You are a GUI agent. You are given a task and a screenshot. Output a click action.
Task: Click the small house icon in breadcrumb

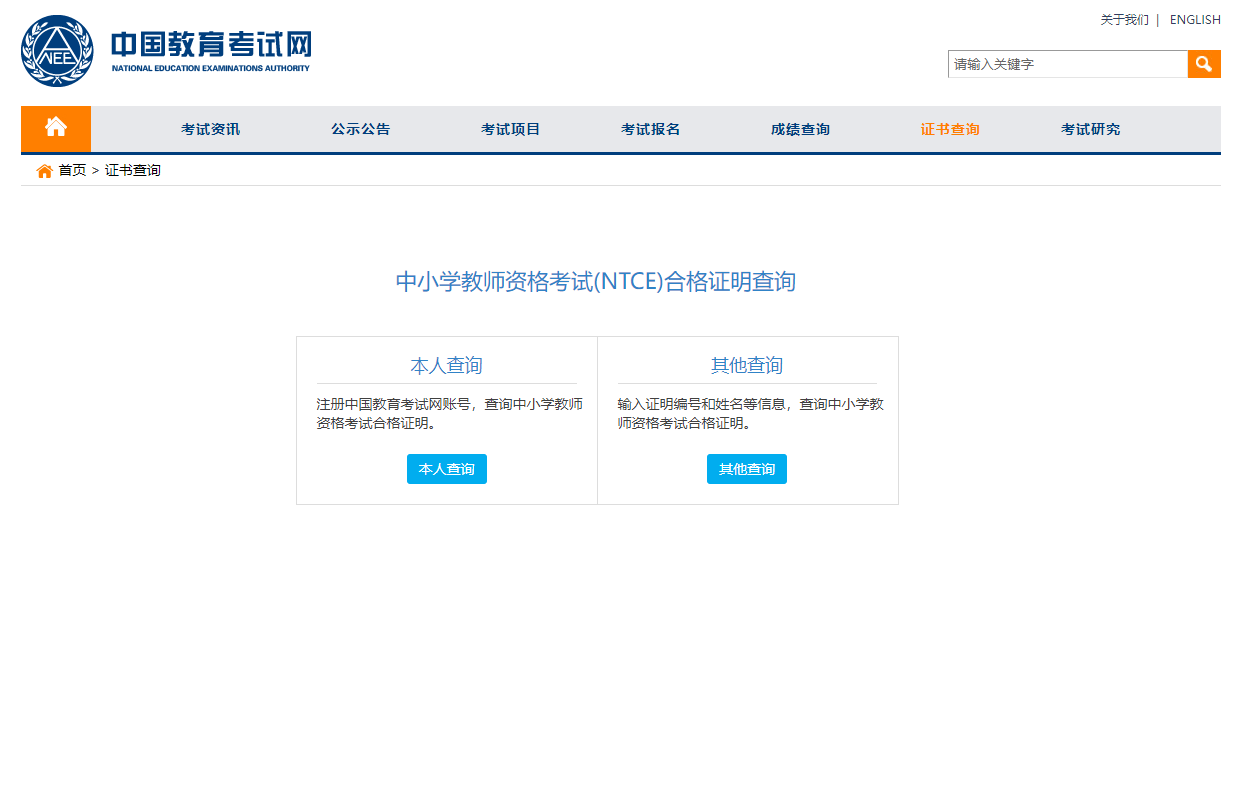(x=44, y=171)
